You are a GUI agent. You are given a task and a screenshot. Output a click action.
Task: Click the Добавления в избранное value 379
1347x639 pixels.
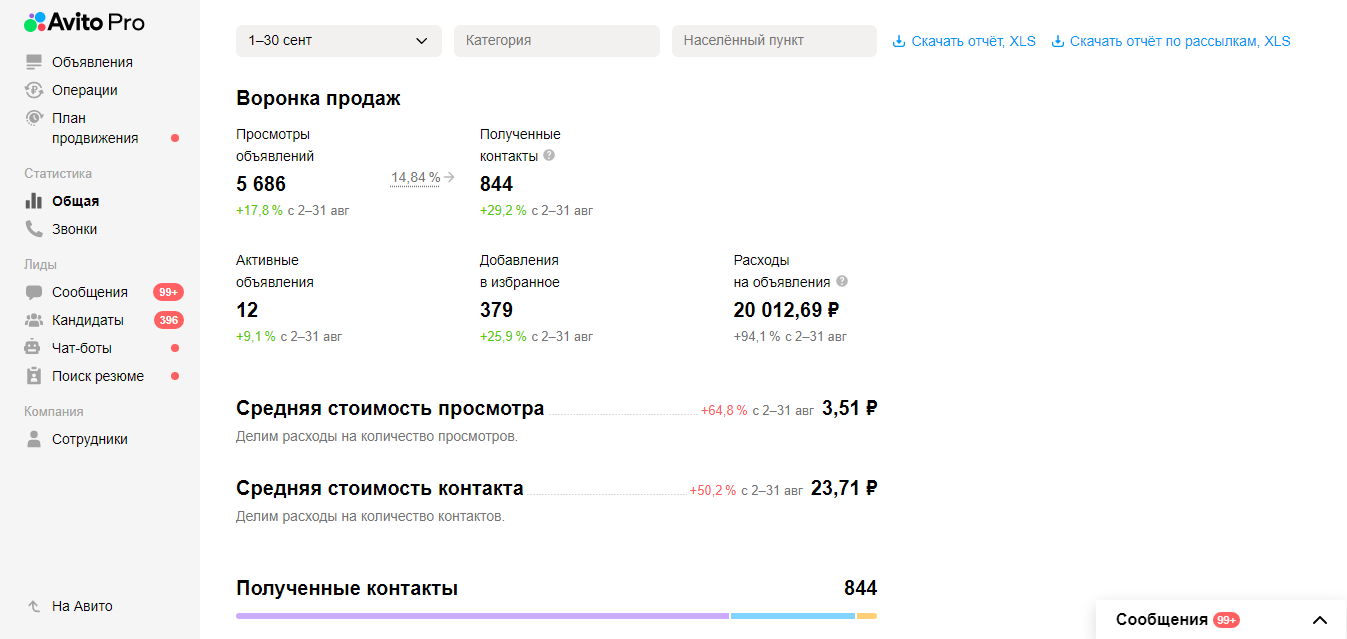tap(496, 310)
